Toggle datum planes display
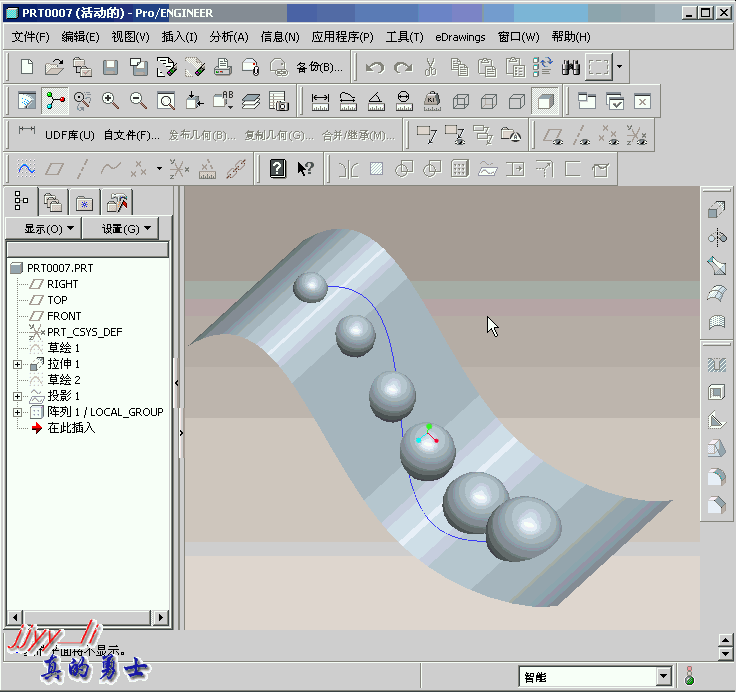 [553, 136]
